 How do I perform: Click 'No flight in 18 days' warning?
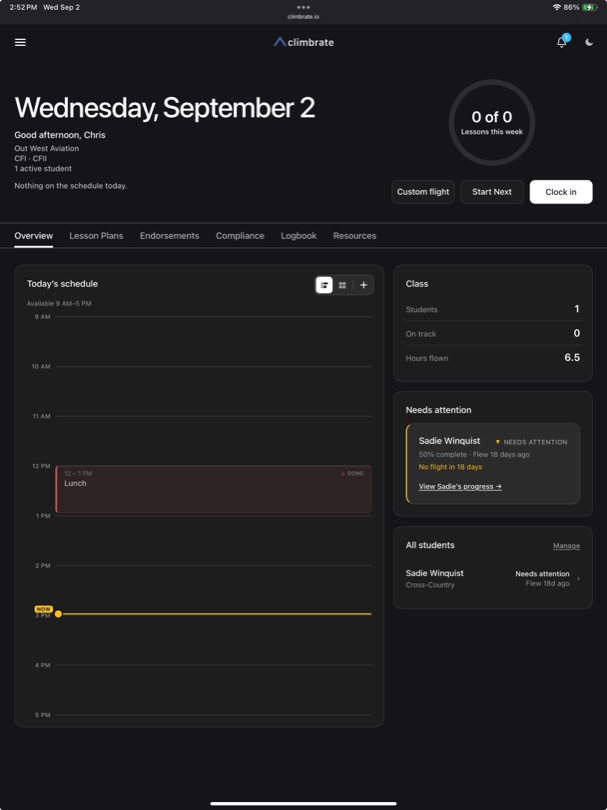[450, 466]
